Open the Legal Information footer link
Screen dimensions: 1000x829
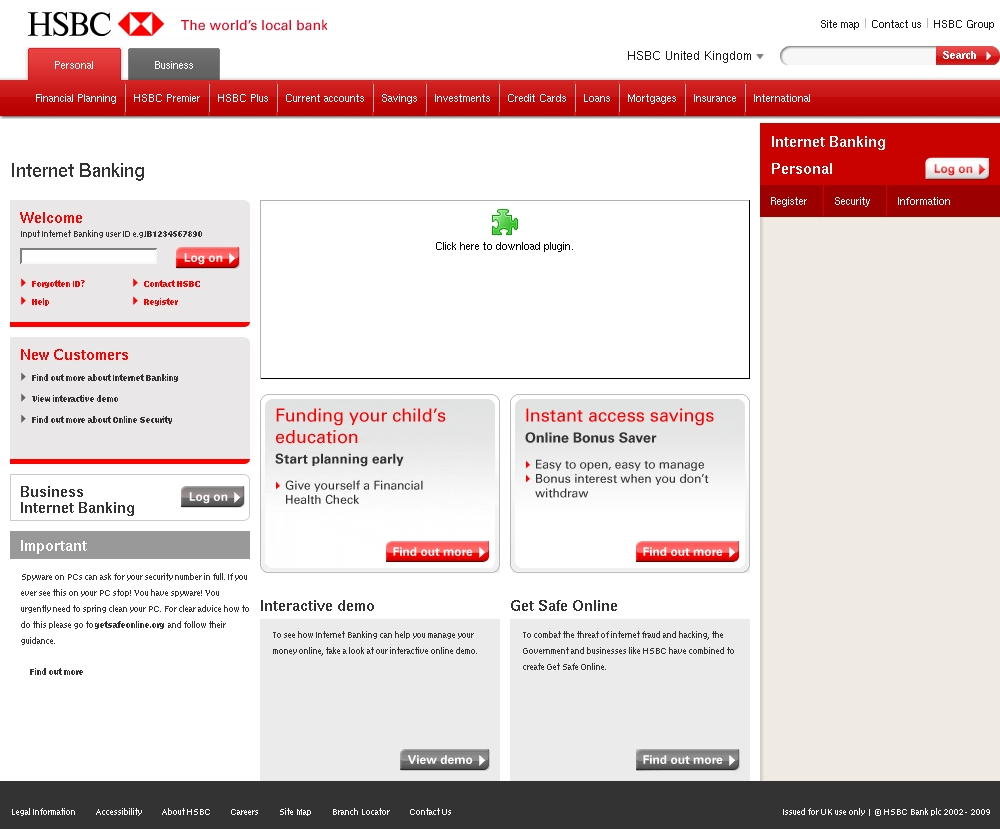pyautogui.click(x=43, y=812)
